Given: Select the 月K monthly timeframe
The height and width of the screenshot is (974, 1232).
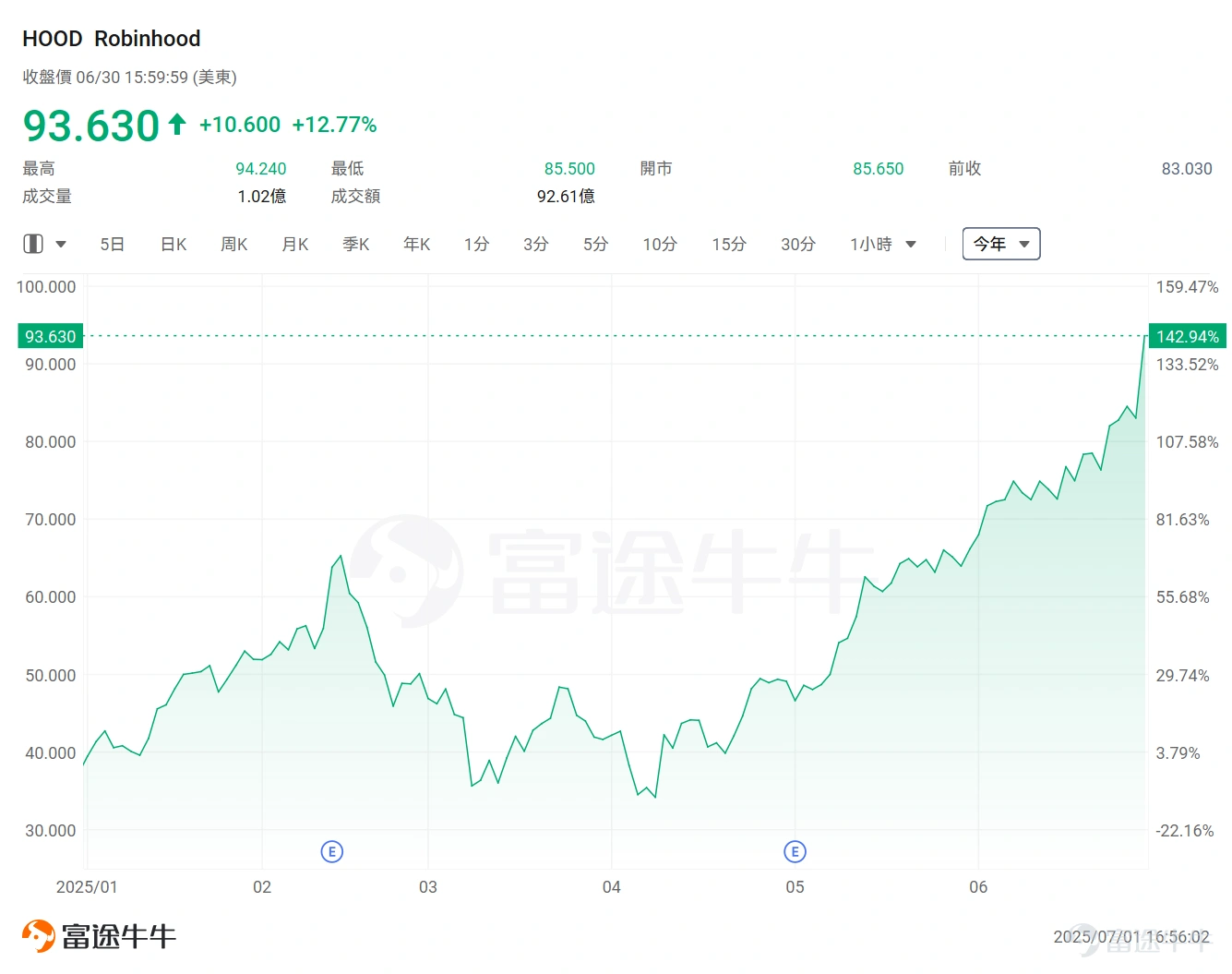Looking at the screenshot, I should coord(294,244).
